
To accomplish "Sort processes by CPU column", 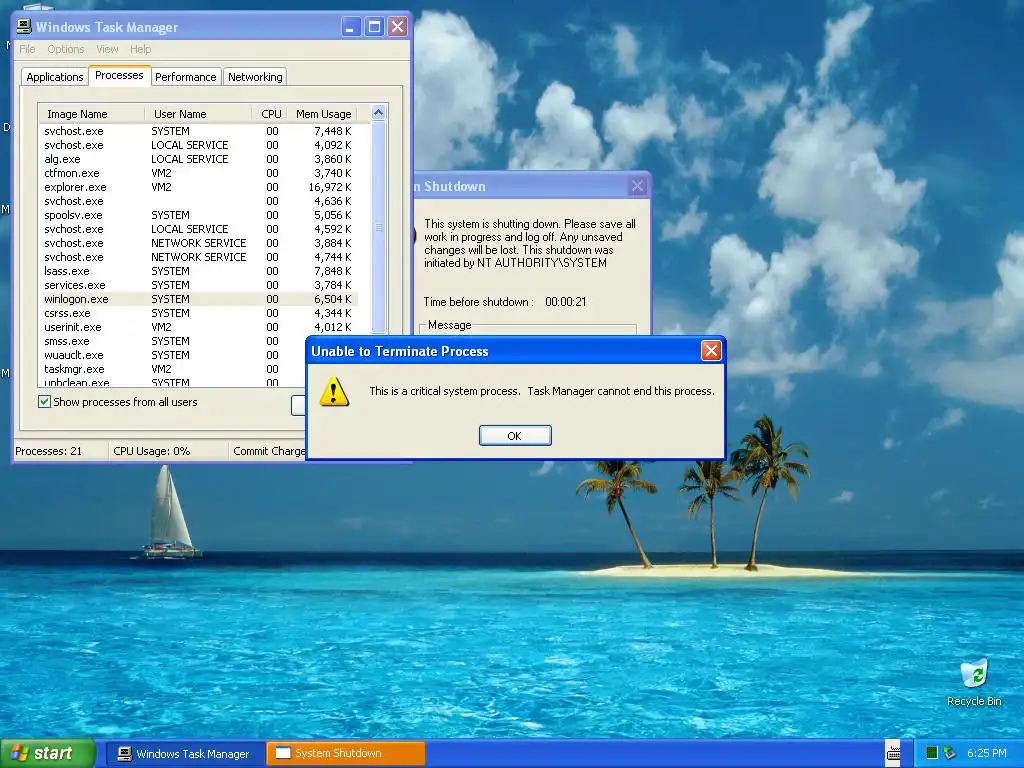I will (269, 114).
